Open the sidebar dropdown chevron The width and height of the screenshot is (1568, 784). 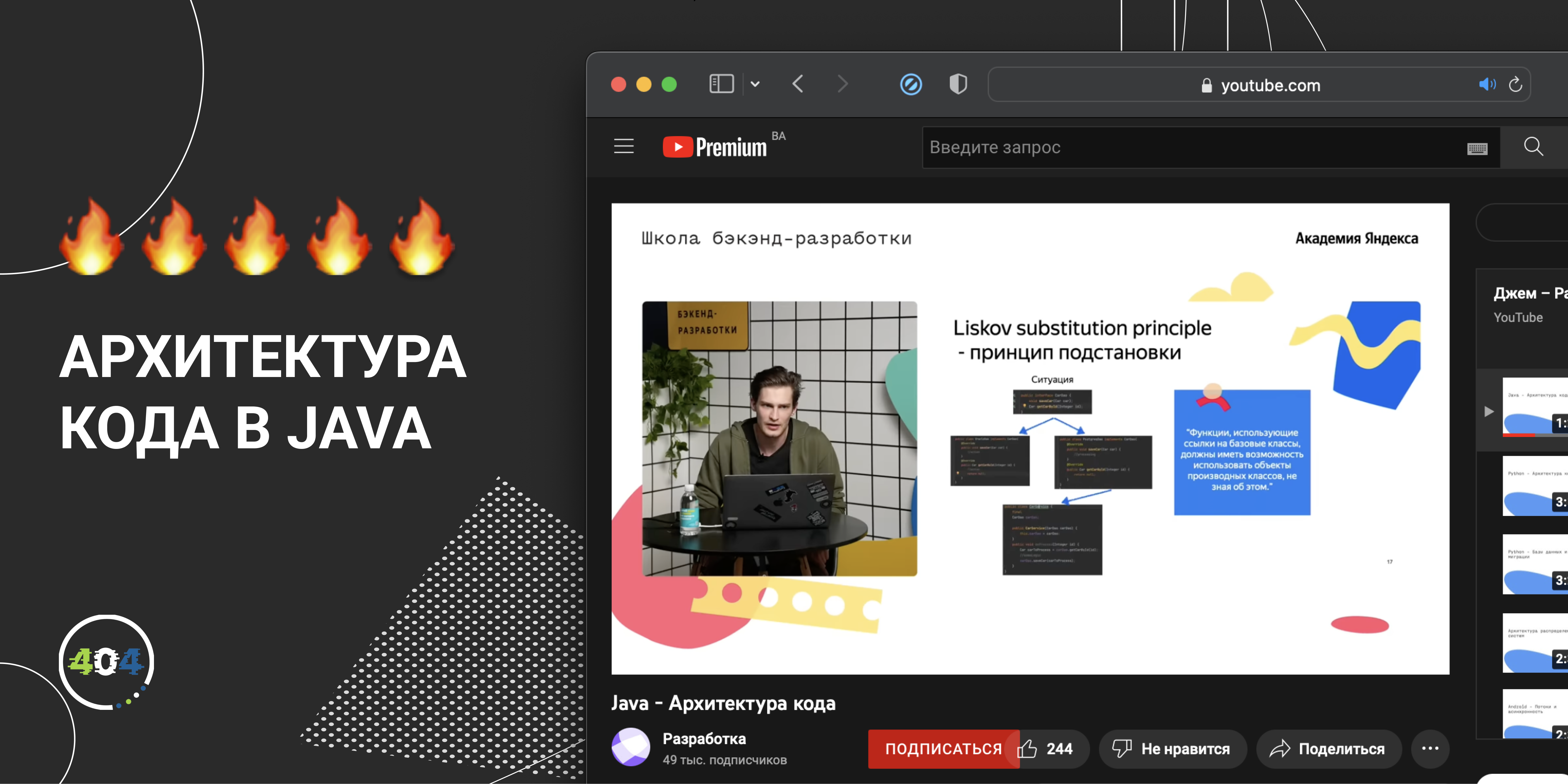(x=755, y=84)
